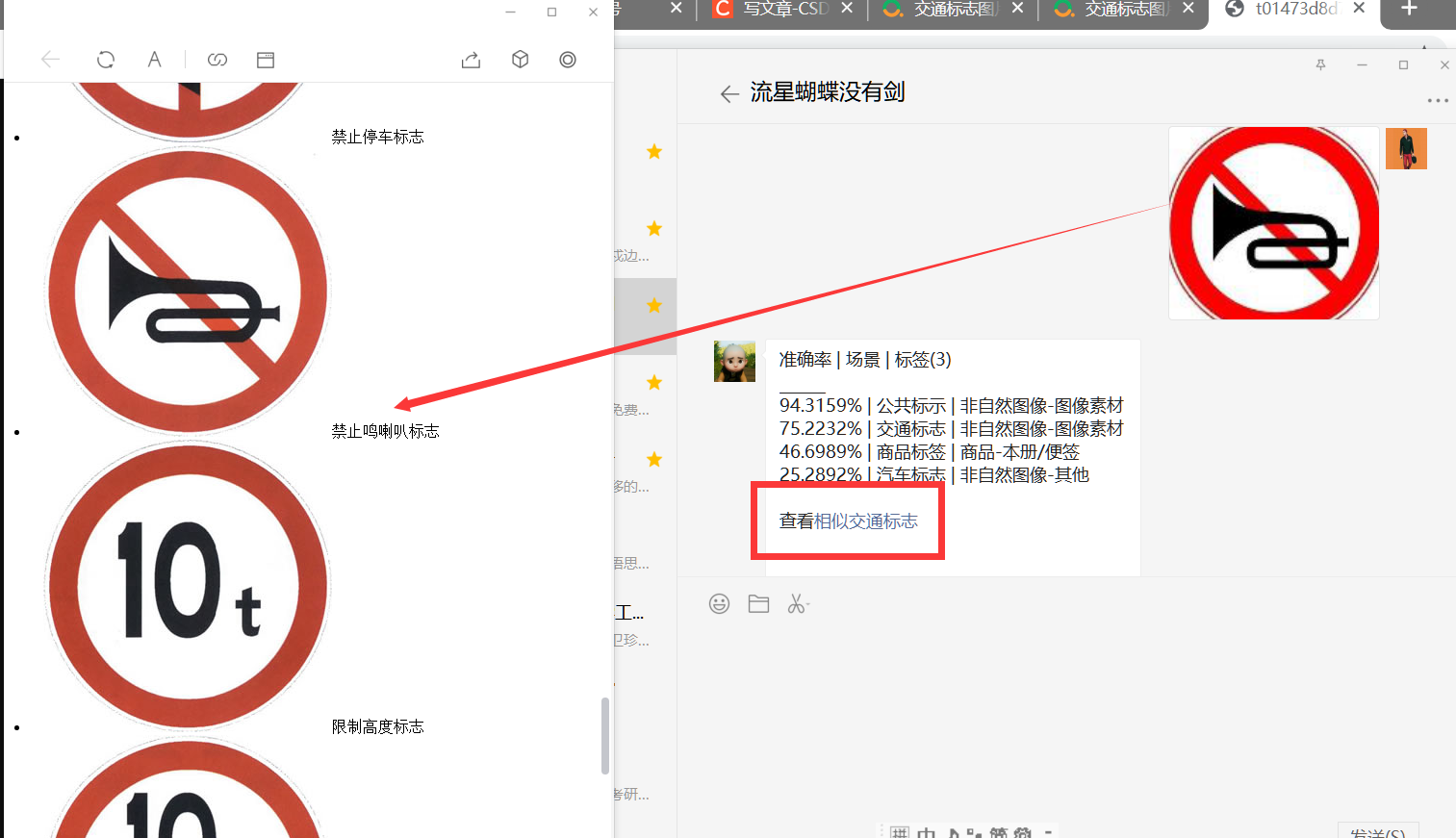Start a screenshot with the scissors icon
1456x838 pixels.
798,603
